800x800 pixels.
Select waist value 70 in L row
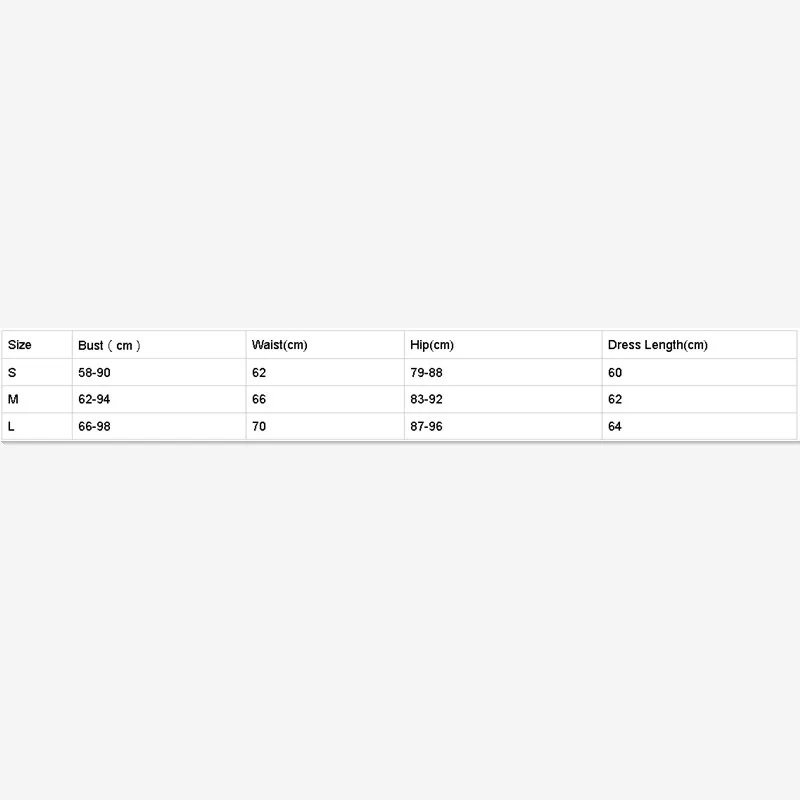325,426
